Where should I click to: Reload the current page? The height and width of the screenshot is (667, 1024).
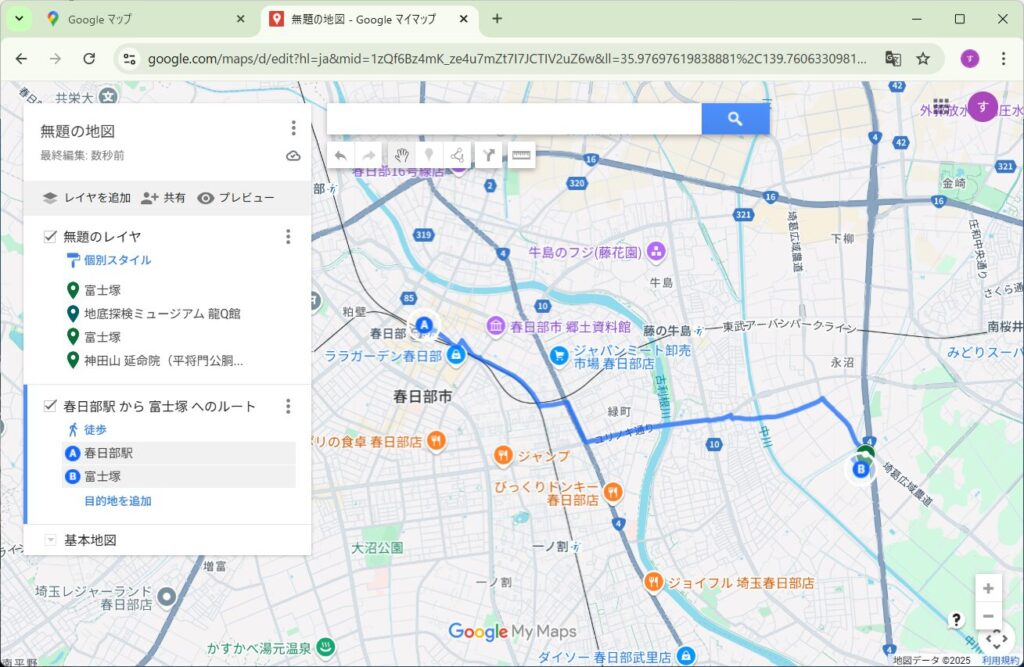[89, 59]
